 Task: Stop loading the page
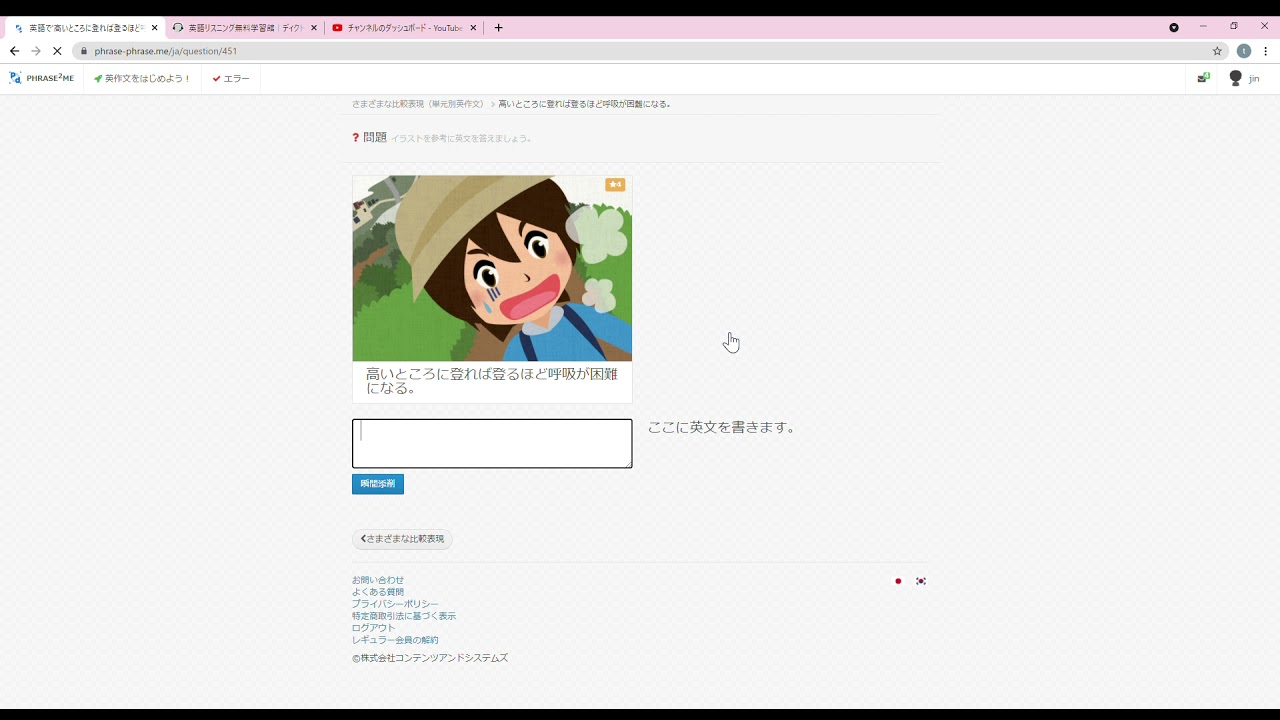tap(57, 51)
